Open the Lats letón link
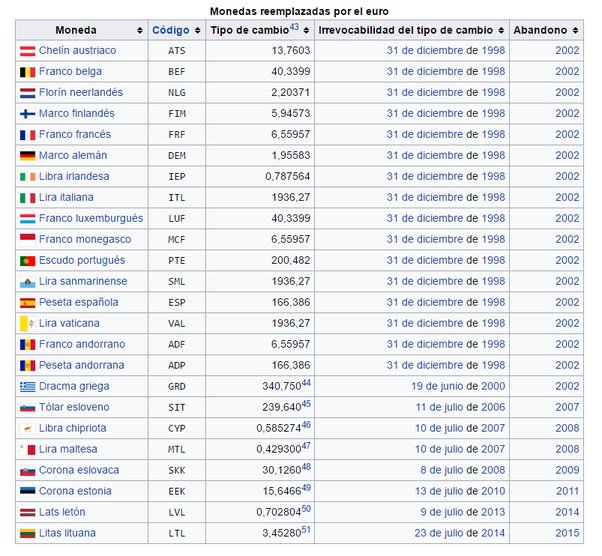Viewport: 602px width, 556px height. [x=62, y=512]
